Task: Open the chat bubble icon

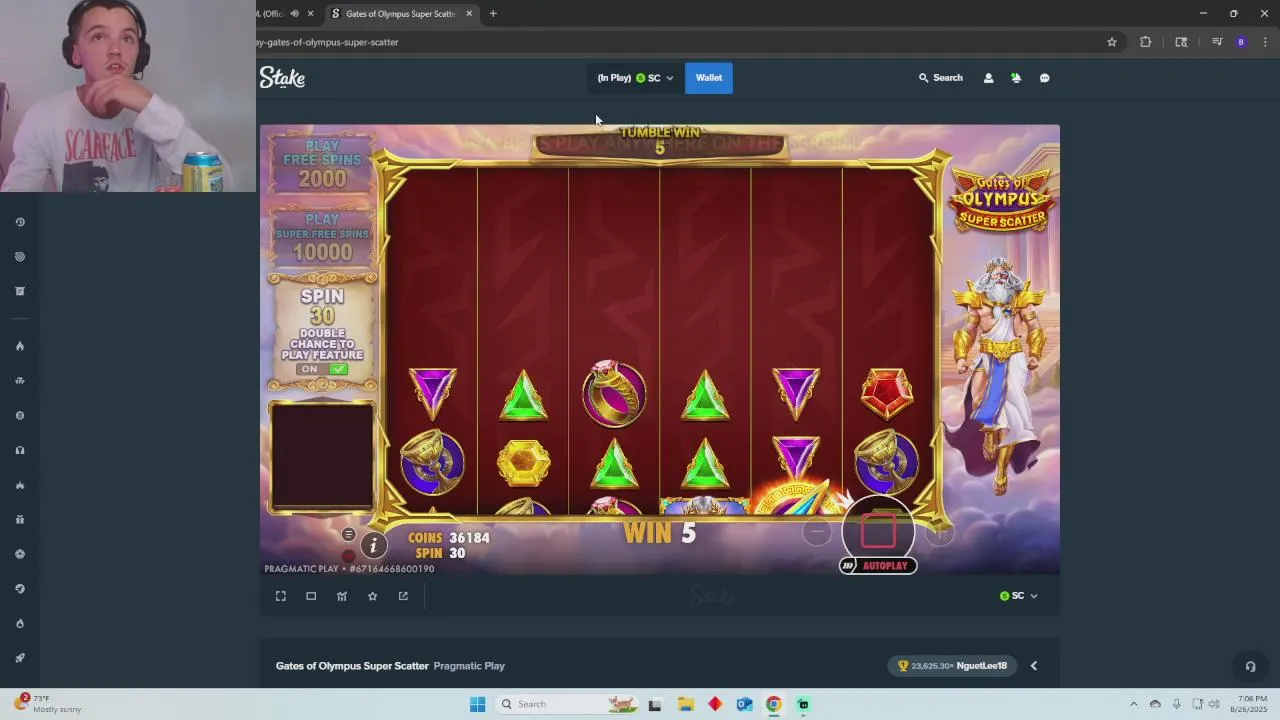Action: point(1044,78)
